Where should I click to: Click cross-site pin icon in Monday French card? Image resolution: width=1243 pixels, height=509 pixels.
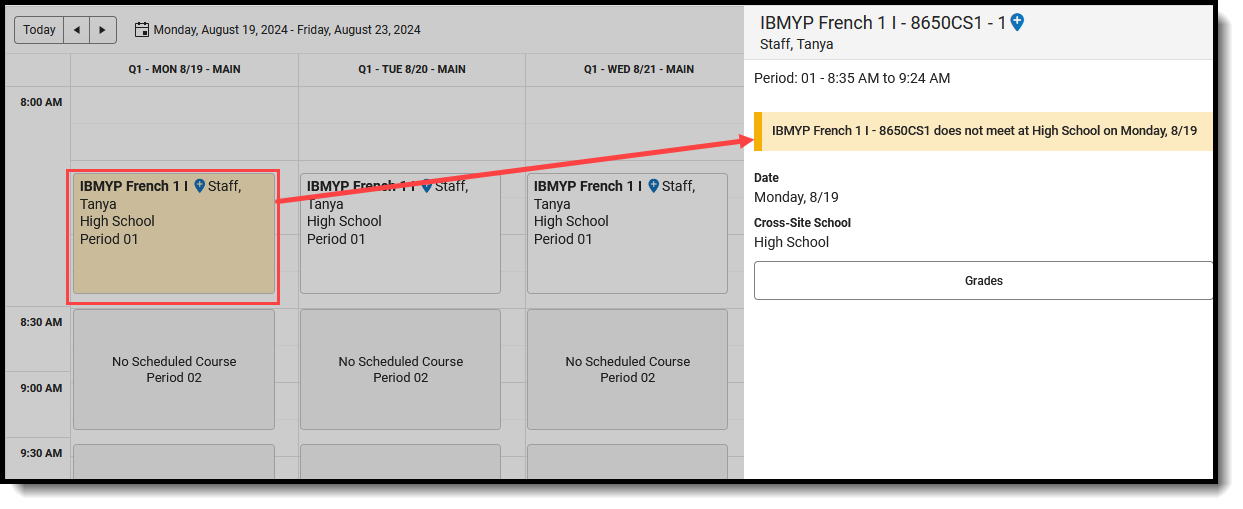click(199, 186)
